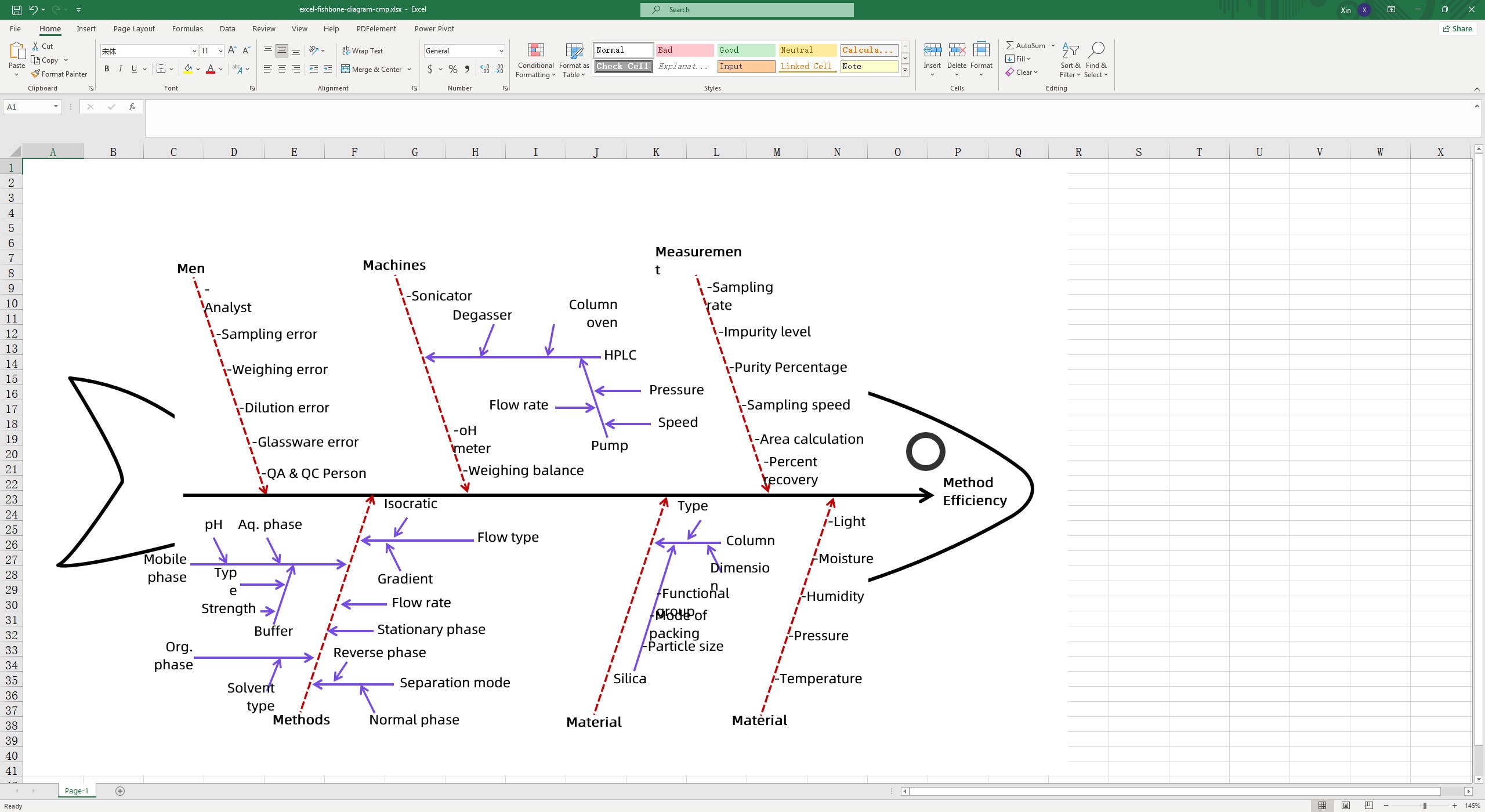Viewport: 1485px width, 812px height.
Task: Switch to the Insert ribbon tab
Action: tap(86, 28)
